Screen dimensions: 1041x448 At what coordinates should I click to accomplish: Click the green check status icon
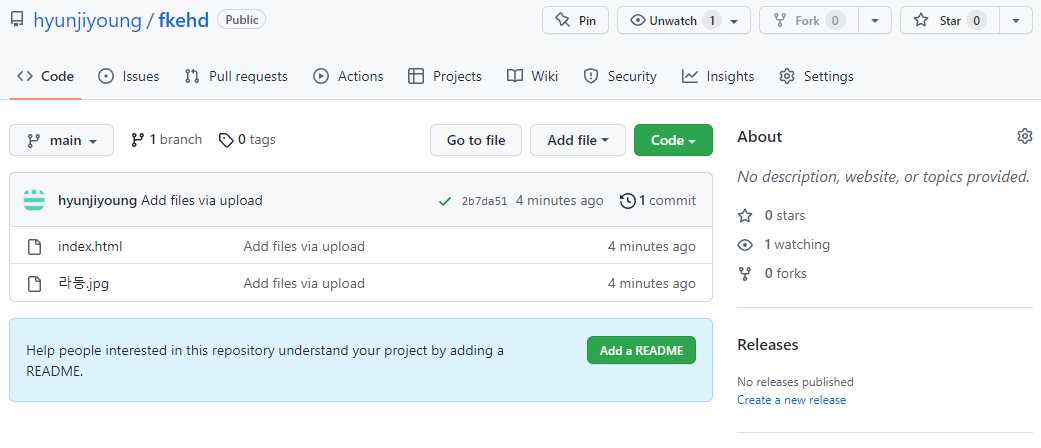pyautogui.click(x=445, y=200)
